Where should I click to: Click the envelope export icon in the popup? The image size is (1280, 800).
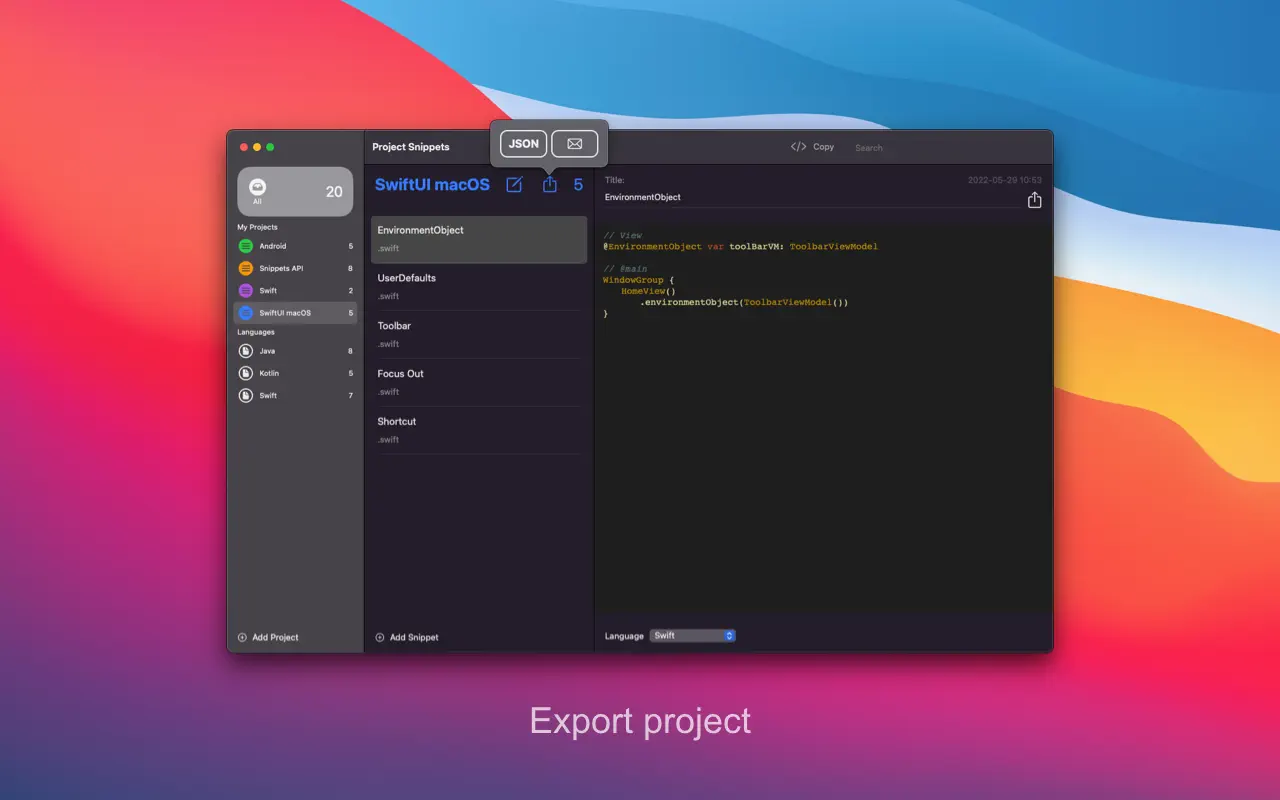tap(575, 143)
